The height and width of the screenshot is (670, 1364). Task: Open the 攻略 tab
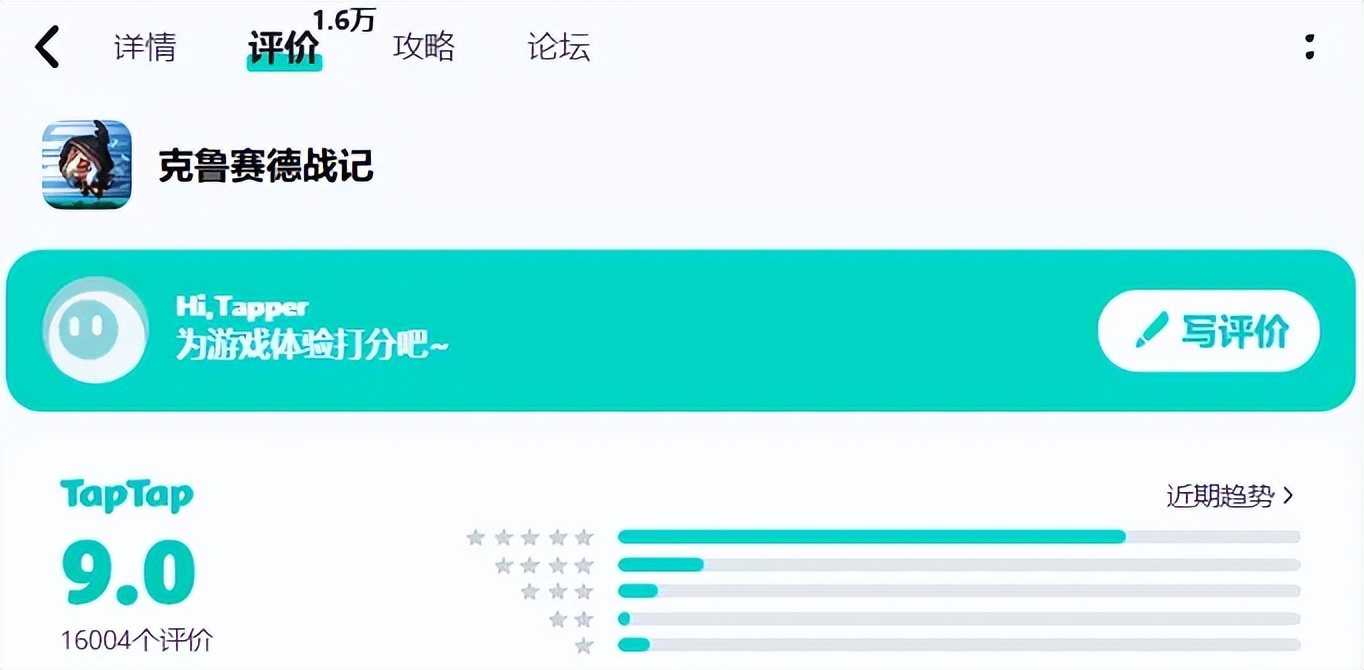pyautogui.click(x=424, y=47)
